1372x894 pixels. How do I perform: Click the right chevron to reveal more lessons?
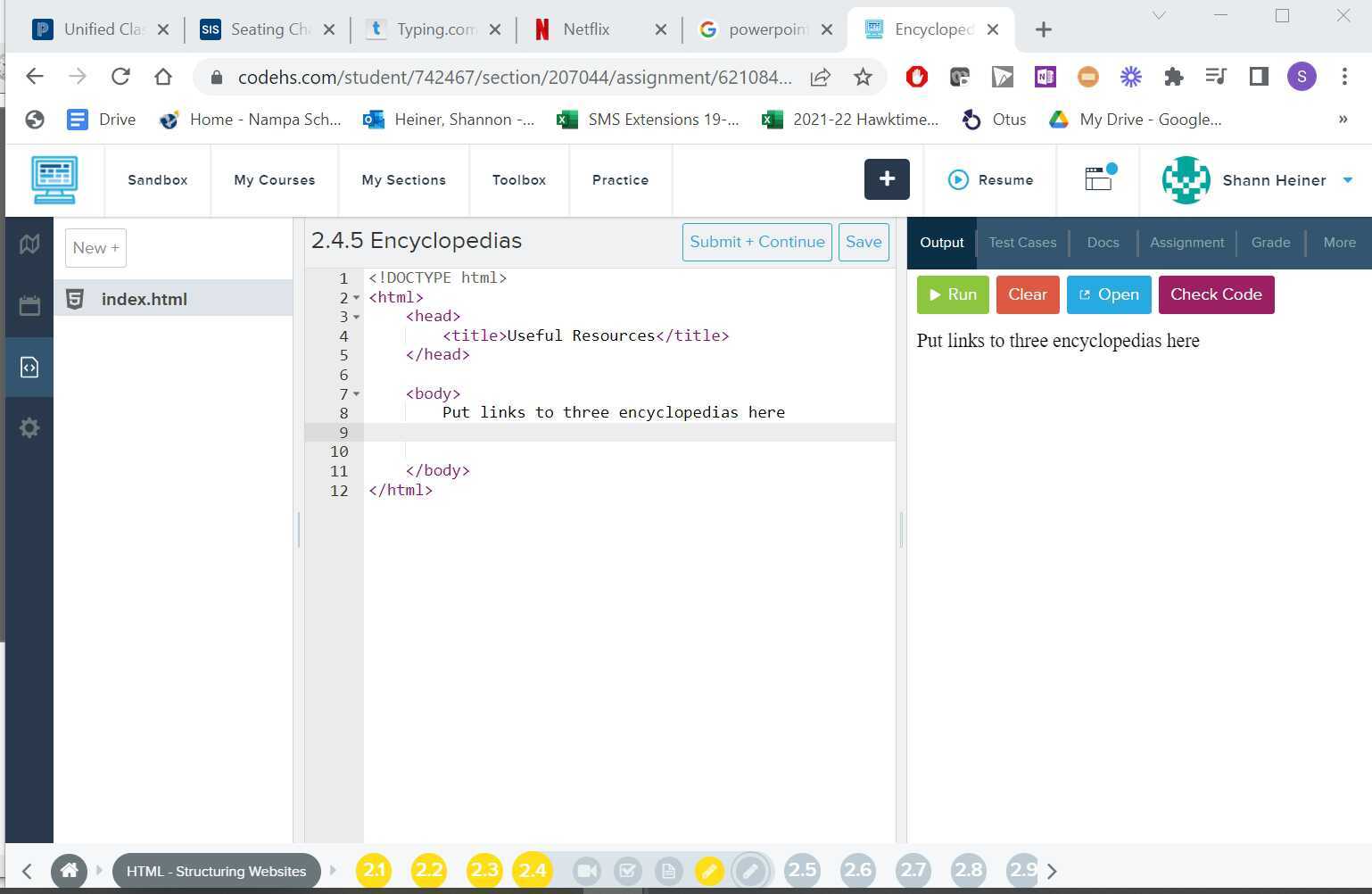coord(1052,871)
